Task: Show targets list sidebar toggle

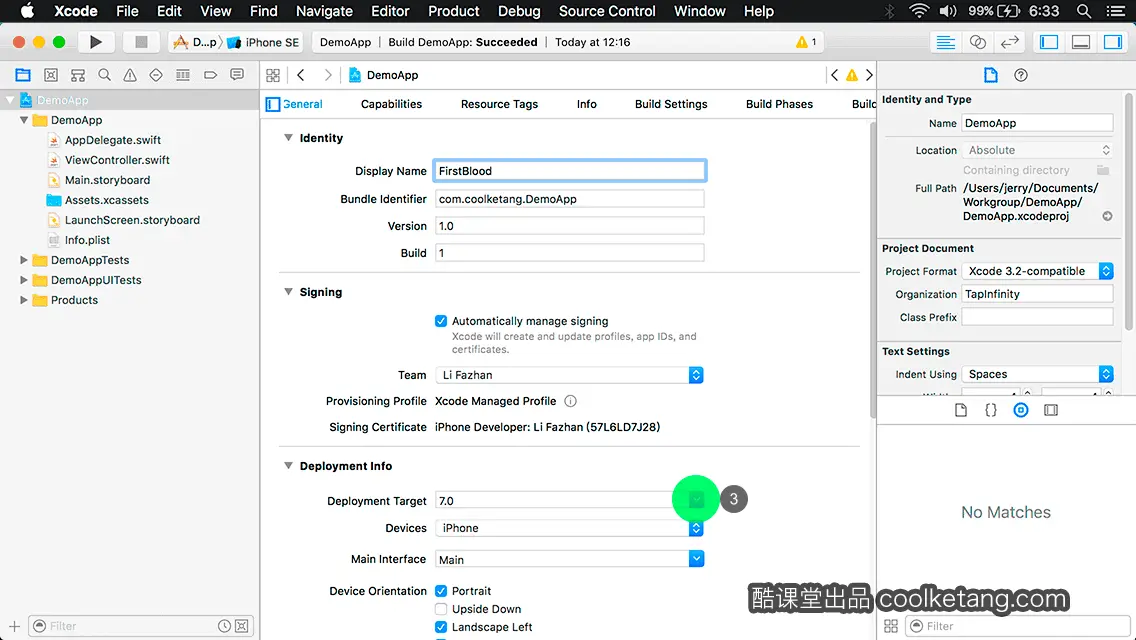Action: 272,104
